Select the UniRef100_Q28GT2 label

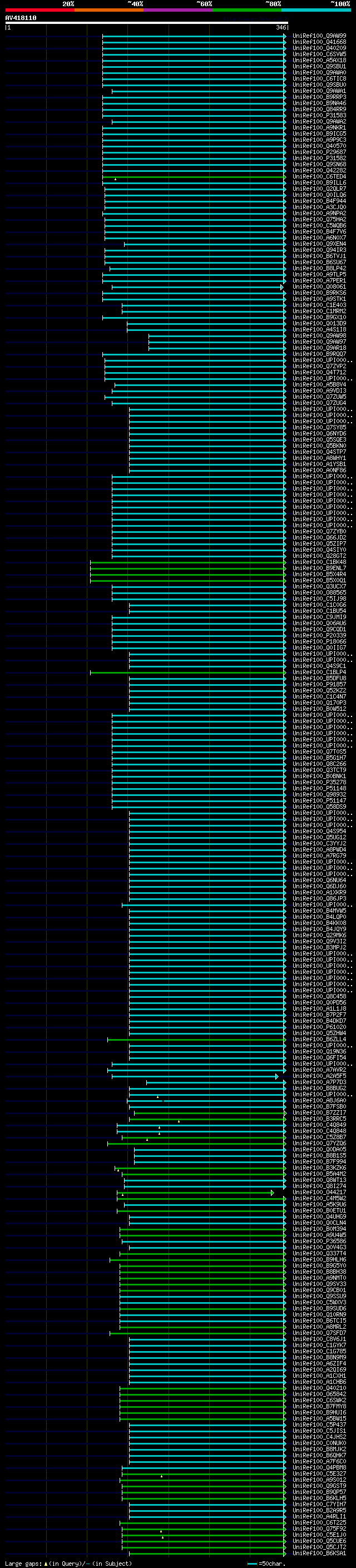pos(319,556)
